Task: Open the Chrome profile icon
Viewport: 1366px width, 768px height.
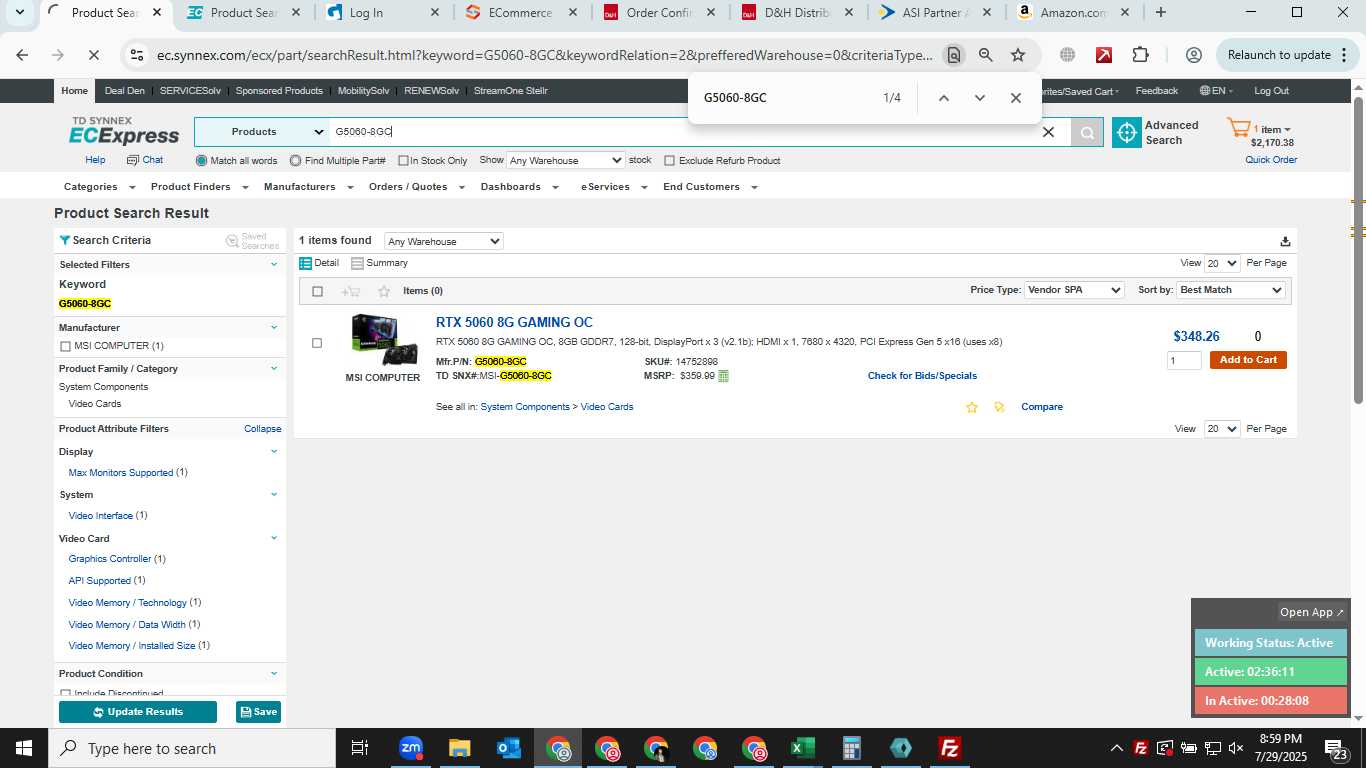Action: click(x=1193, y=55)
